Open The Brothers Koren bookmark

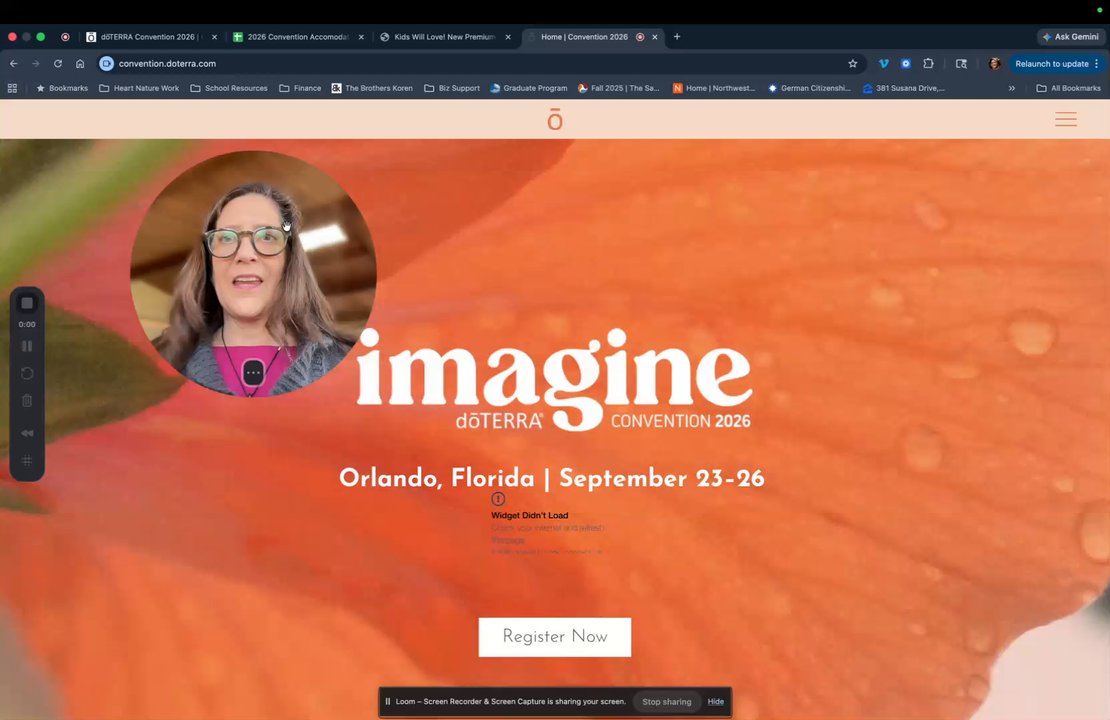click(372, 88)
